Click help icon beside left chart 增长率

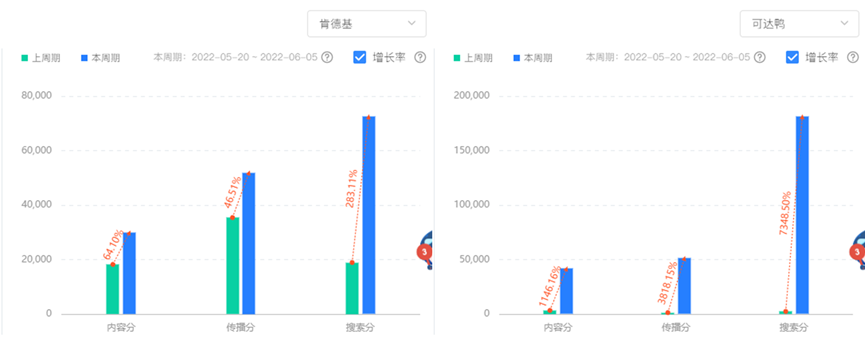pos(420,57)
